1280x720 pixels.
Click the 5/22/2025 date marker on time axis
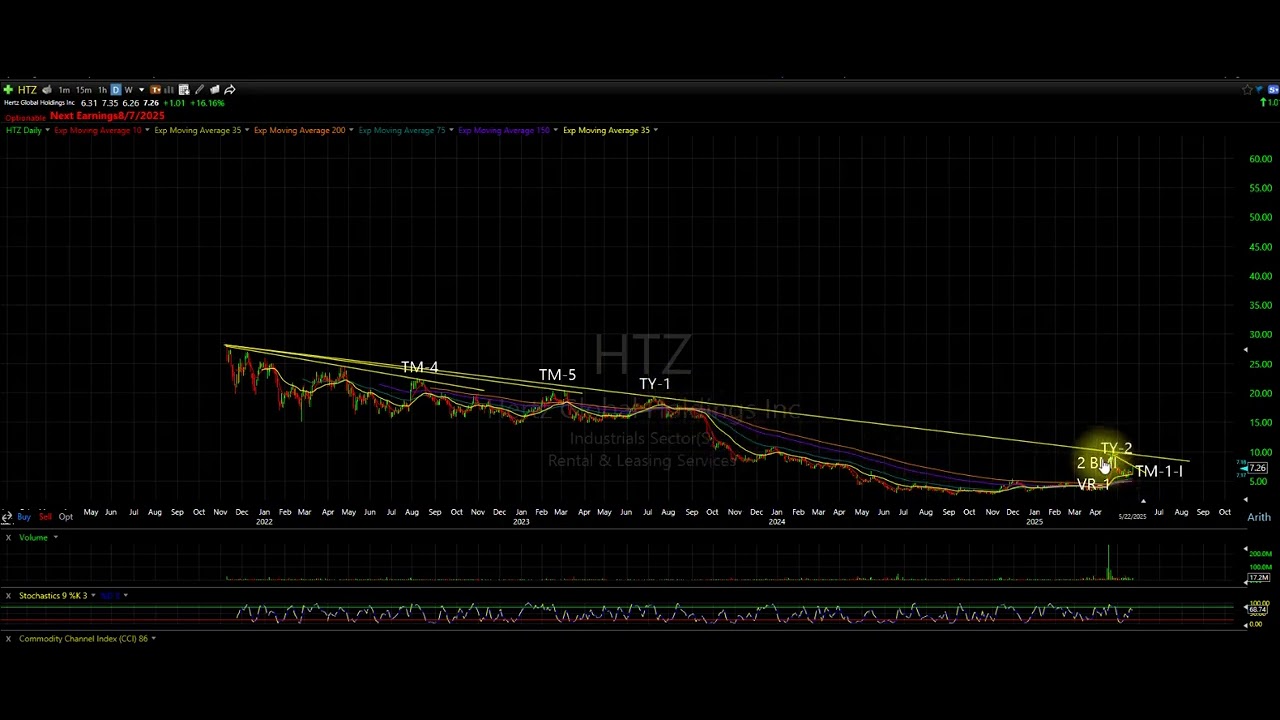[x=1132, y=517]
